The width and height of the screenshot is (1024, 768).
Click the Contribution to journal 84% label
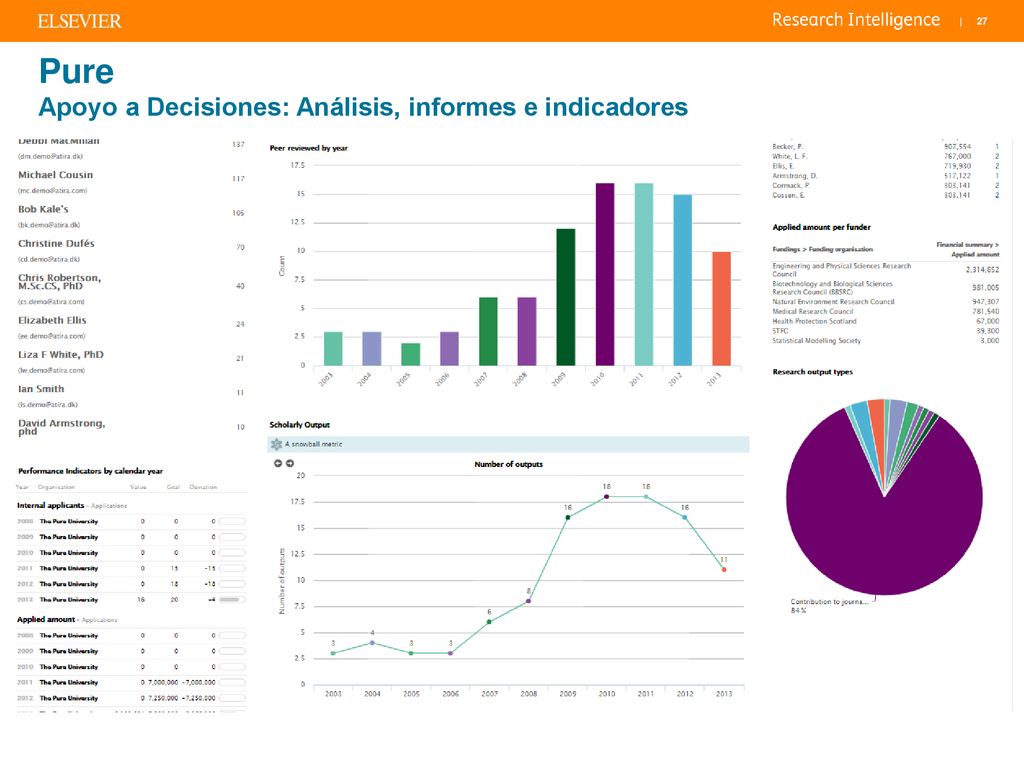pyautogui.click(x=829, y=606)
